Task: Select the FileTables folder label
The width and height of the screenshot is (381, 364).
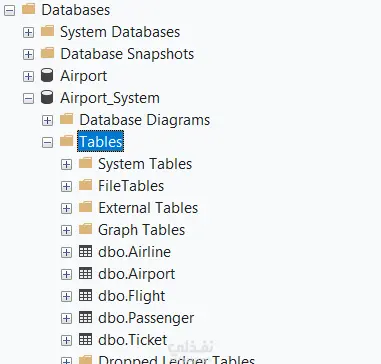Action: (131, 186)
